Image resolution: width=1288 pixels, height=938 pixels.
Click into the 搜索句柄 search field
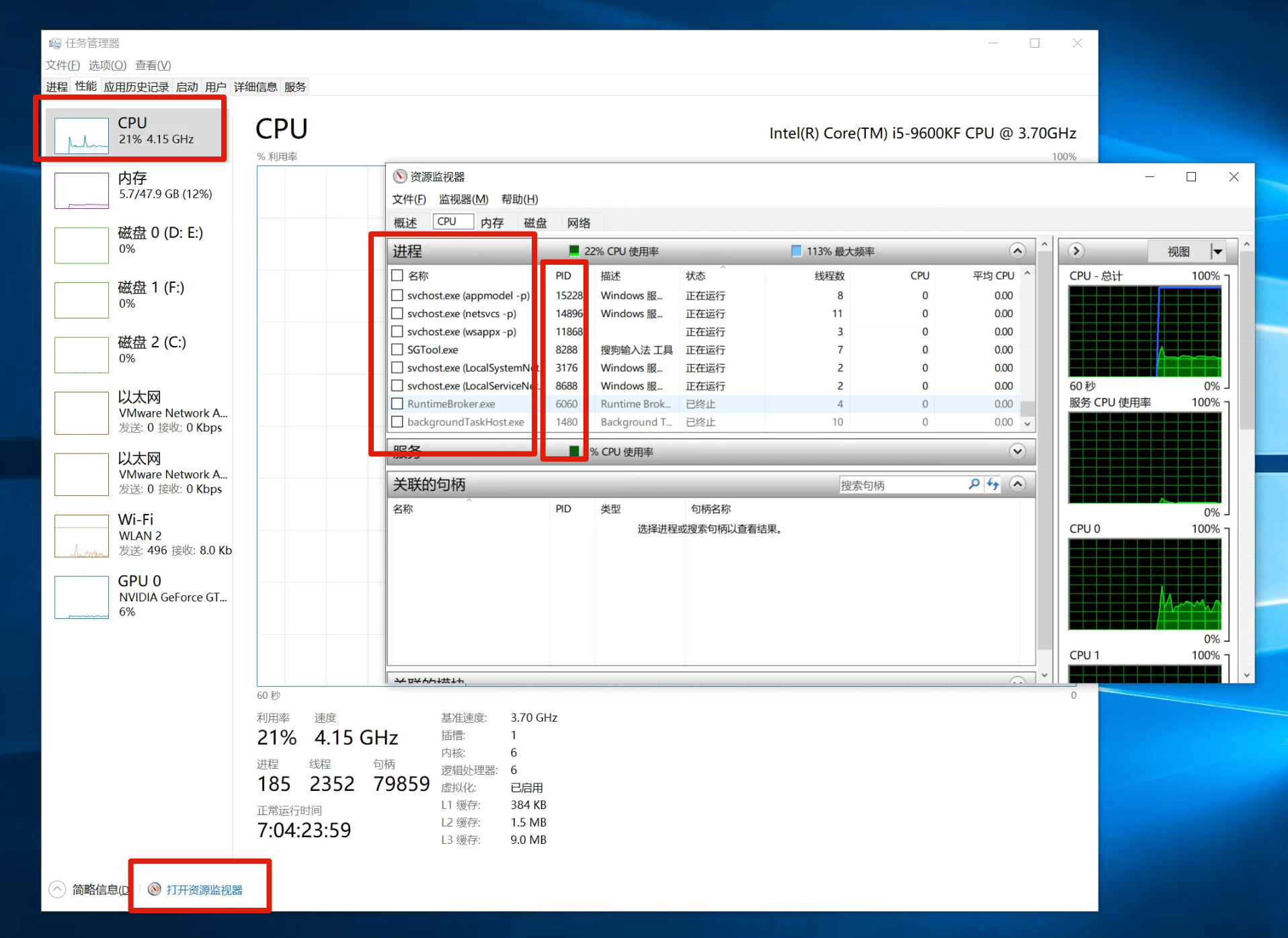901,485
